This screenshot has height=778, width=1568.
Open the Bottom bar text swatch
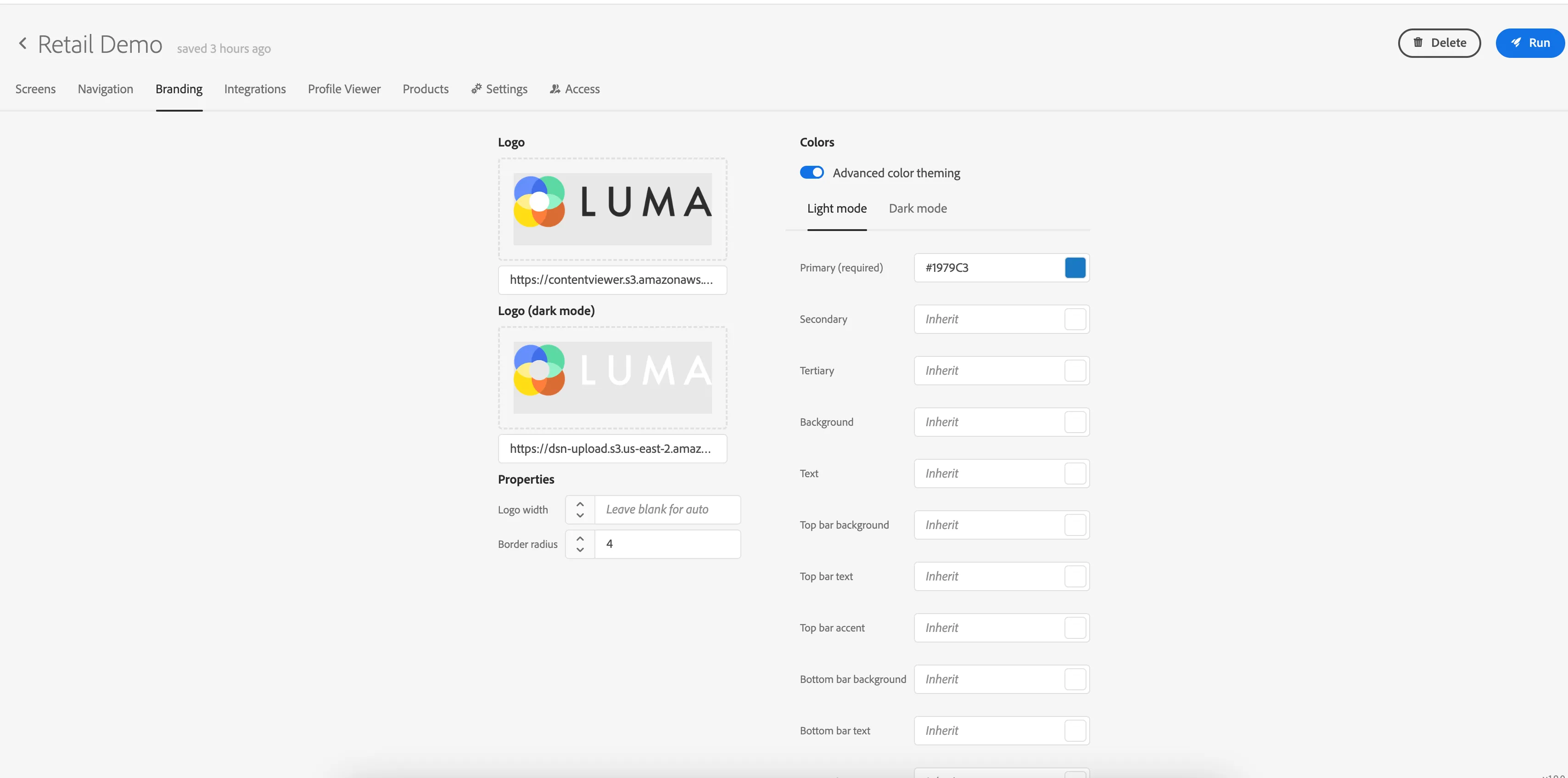[x=1075, y=731]
